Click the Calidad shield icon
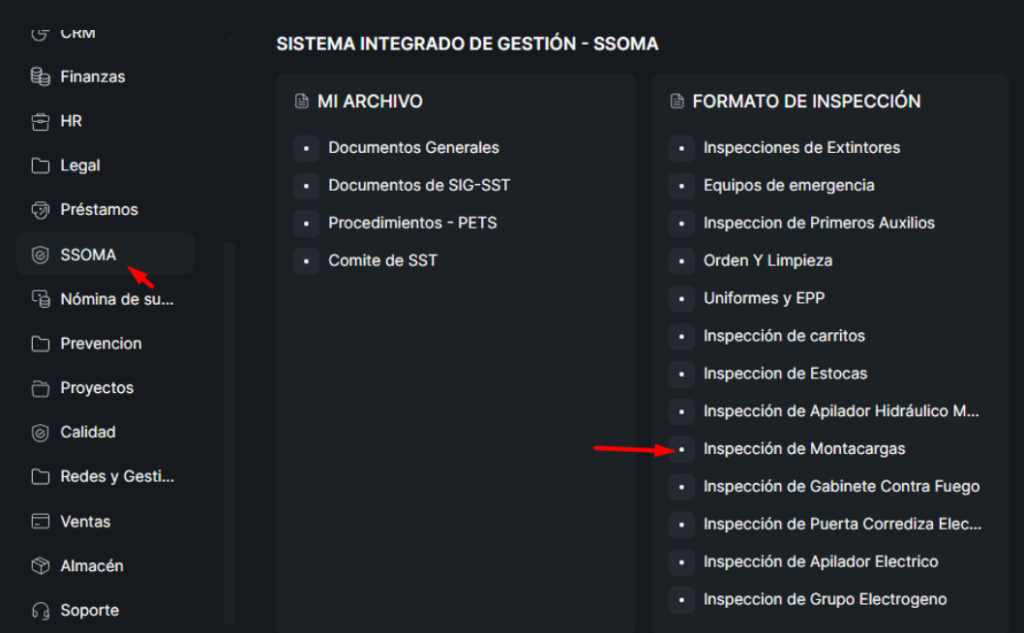Screen dimensions: 1024x633 (x=40, y=433)
